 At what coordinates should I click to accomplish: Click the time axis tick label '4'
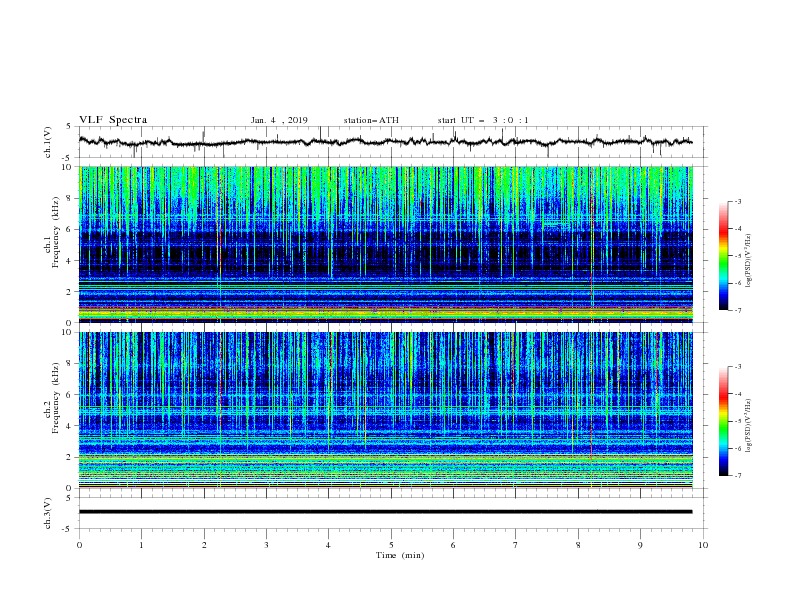tap(328, 545)
